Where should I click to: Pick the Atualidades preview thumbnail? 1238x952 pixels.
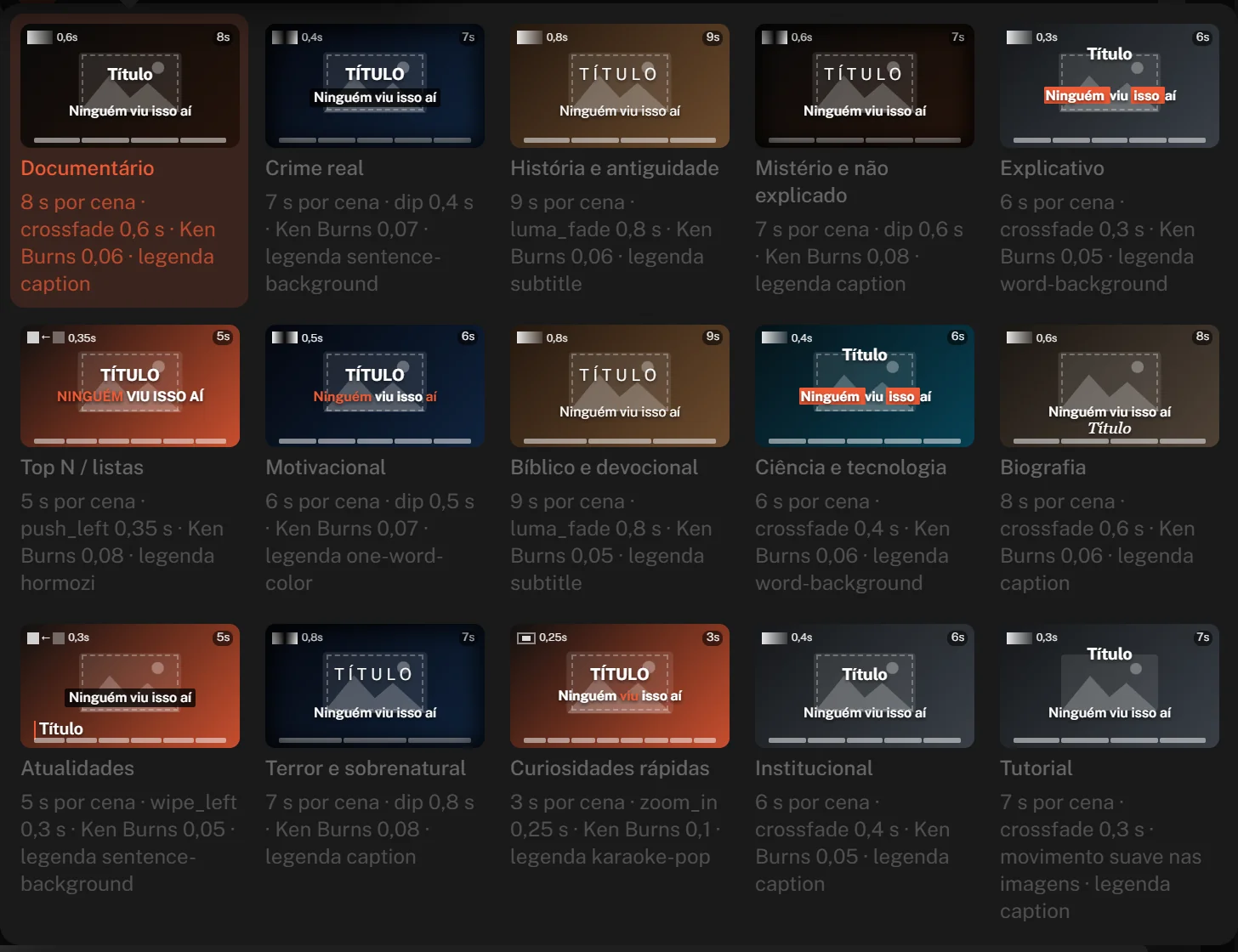coord(130,686)
